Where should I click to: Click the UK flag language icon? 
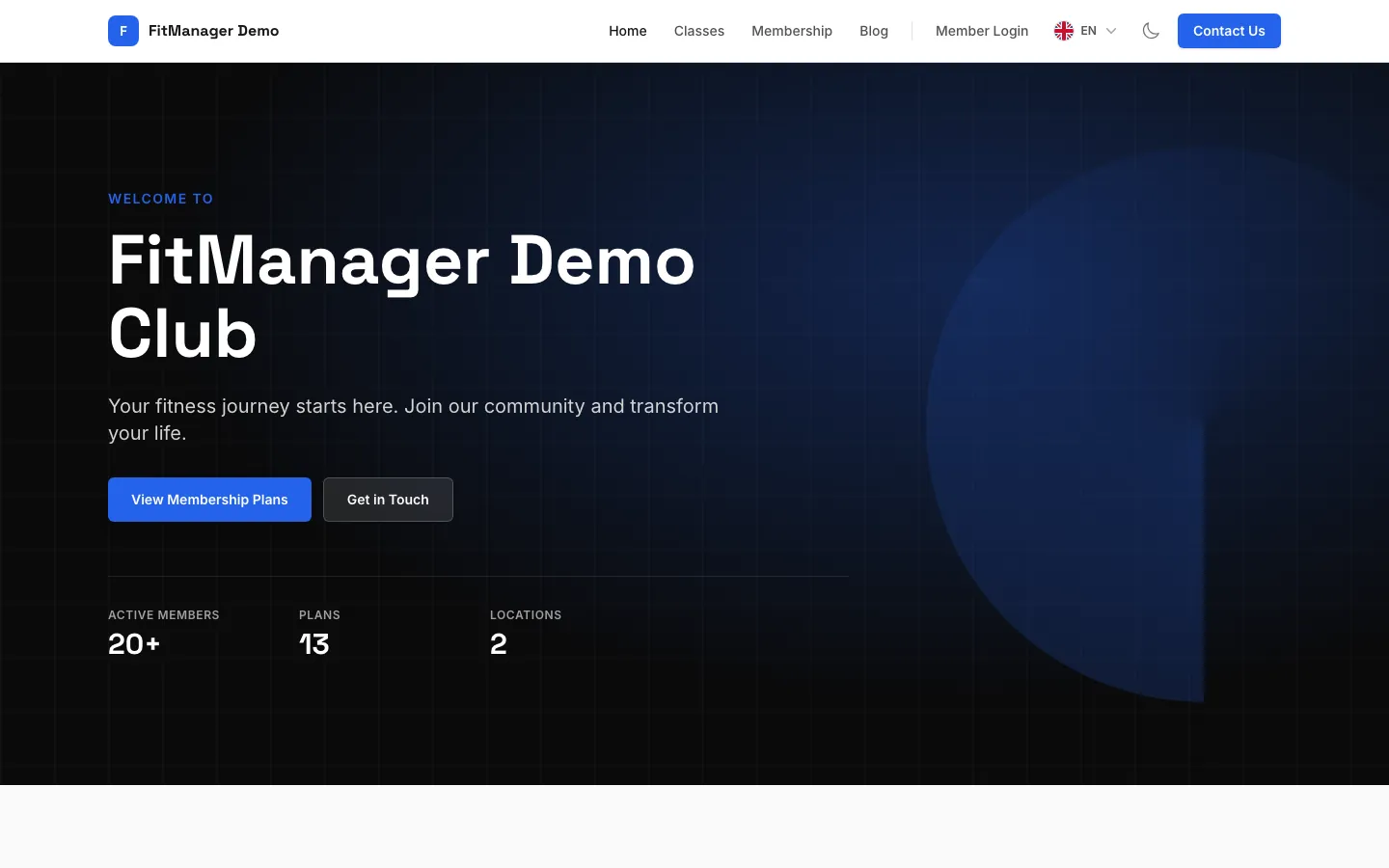pyautogui.click(x=1064, y=31)
